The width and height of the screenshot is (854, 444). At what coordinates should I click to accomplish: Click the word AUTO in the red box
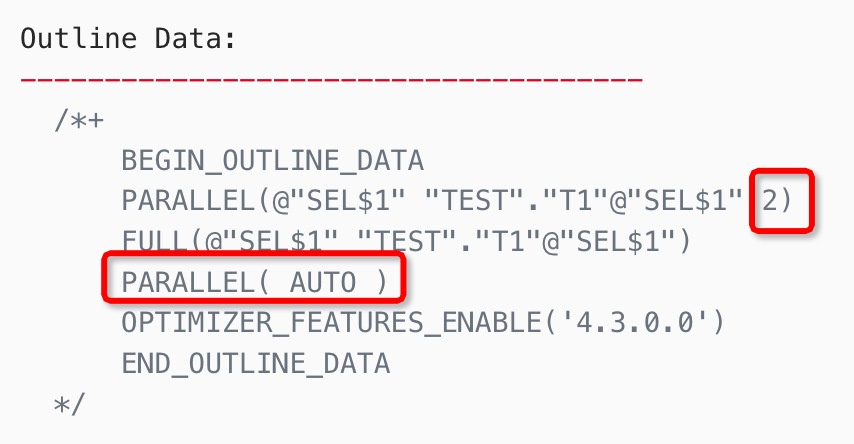(322, 283)
